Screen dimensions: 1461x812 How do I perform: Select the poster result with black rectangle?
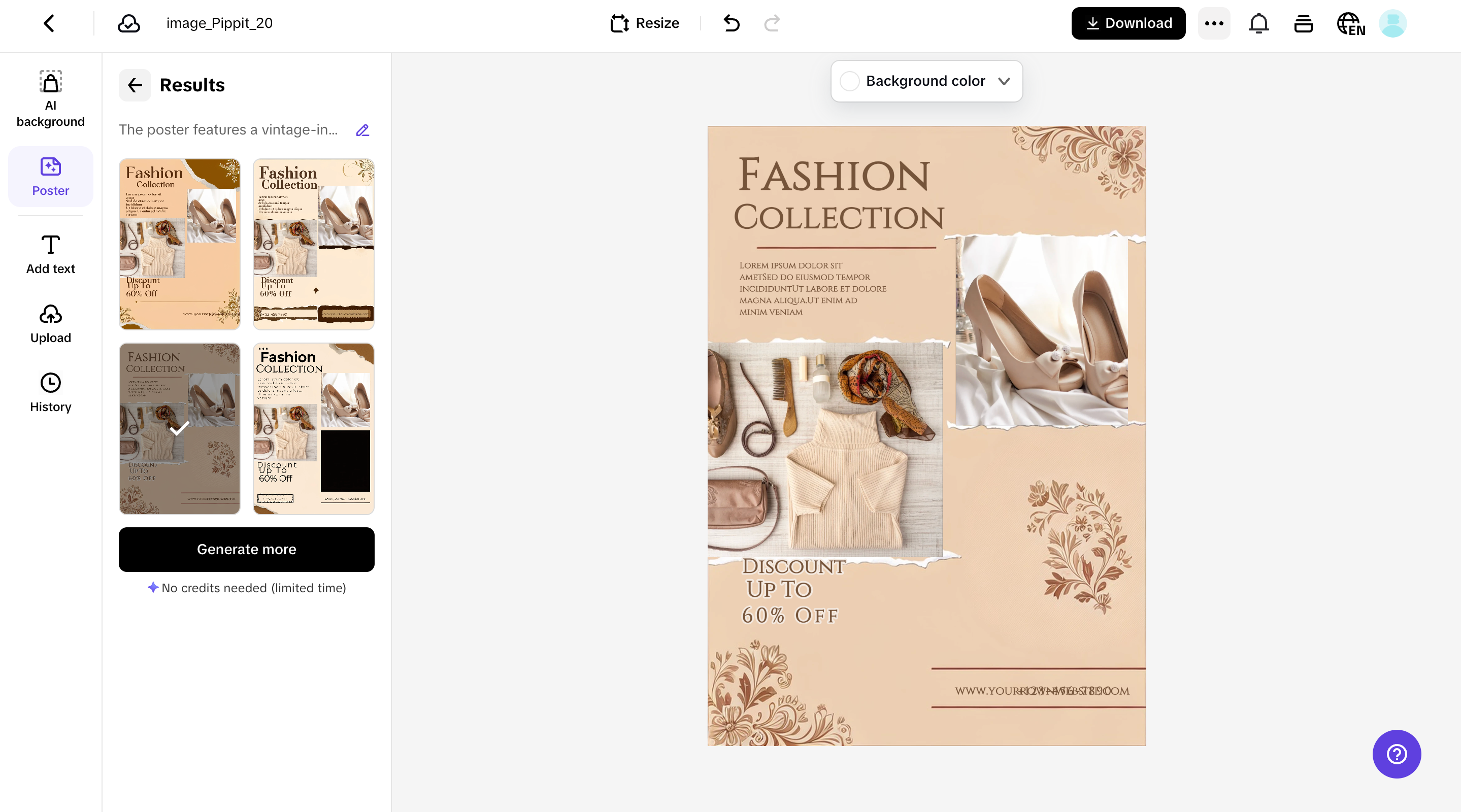click(314, 429)
